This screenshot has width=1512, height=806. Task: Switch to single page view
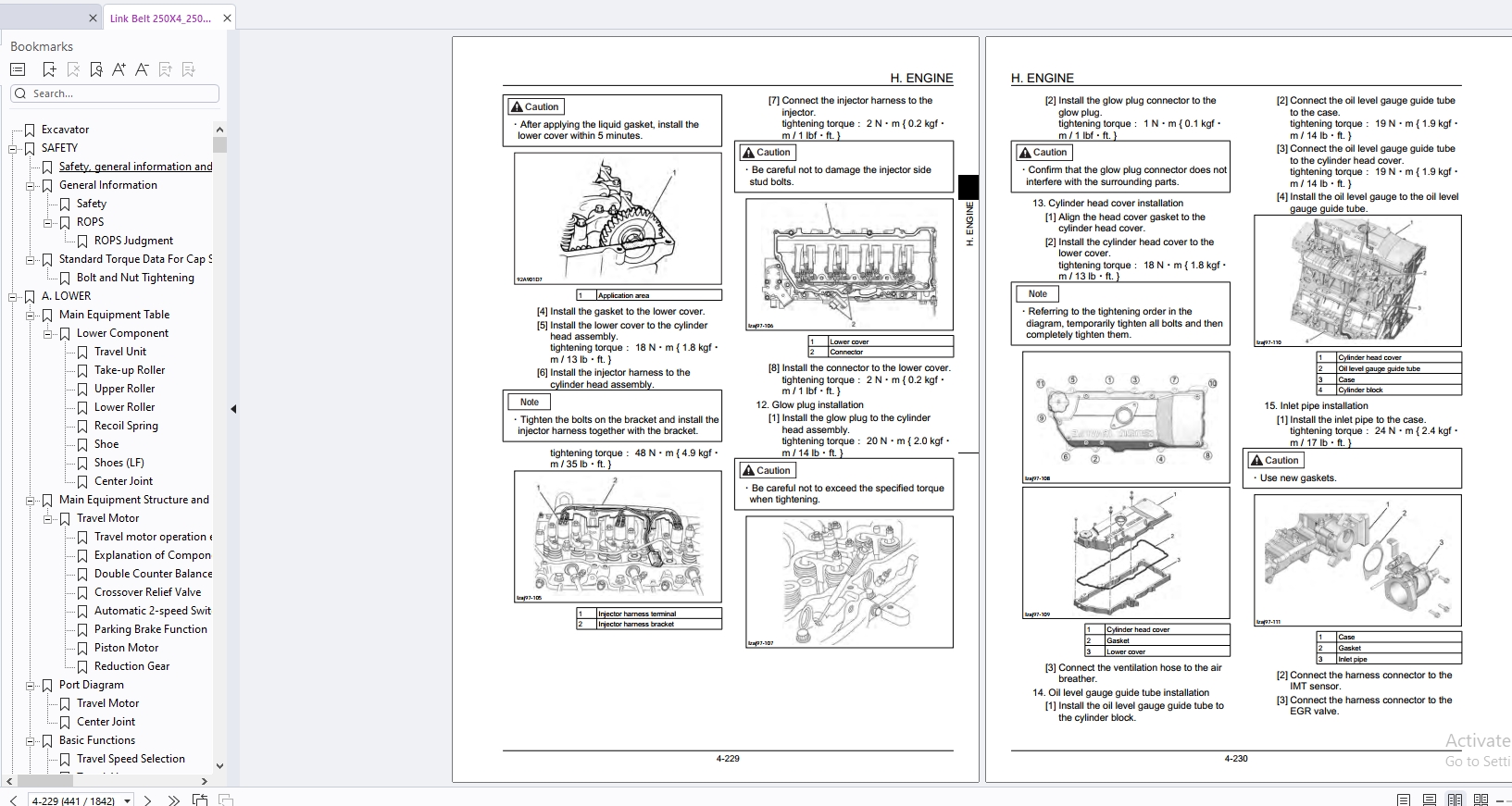click(x=1404, y=800)
